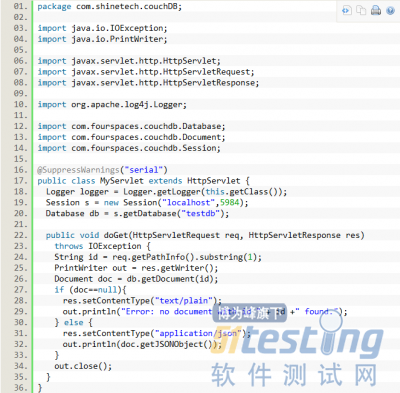Click line number 36. in the gutter

(21, 388)
